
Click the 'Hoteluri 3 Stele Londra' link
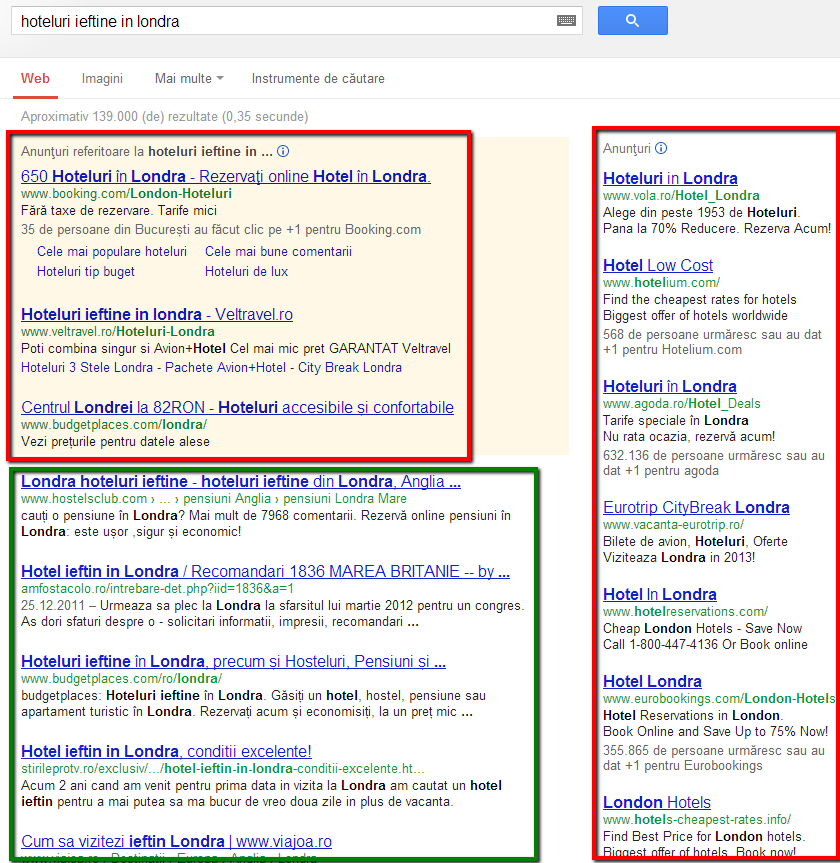87,367
